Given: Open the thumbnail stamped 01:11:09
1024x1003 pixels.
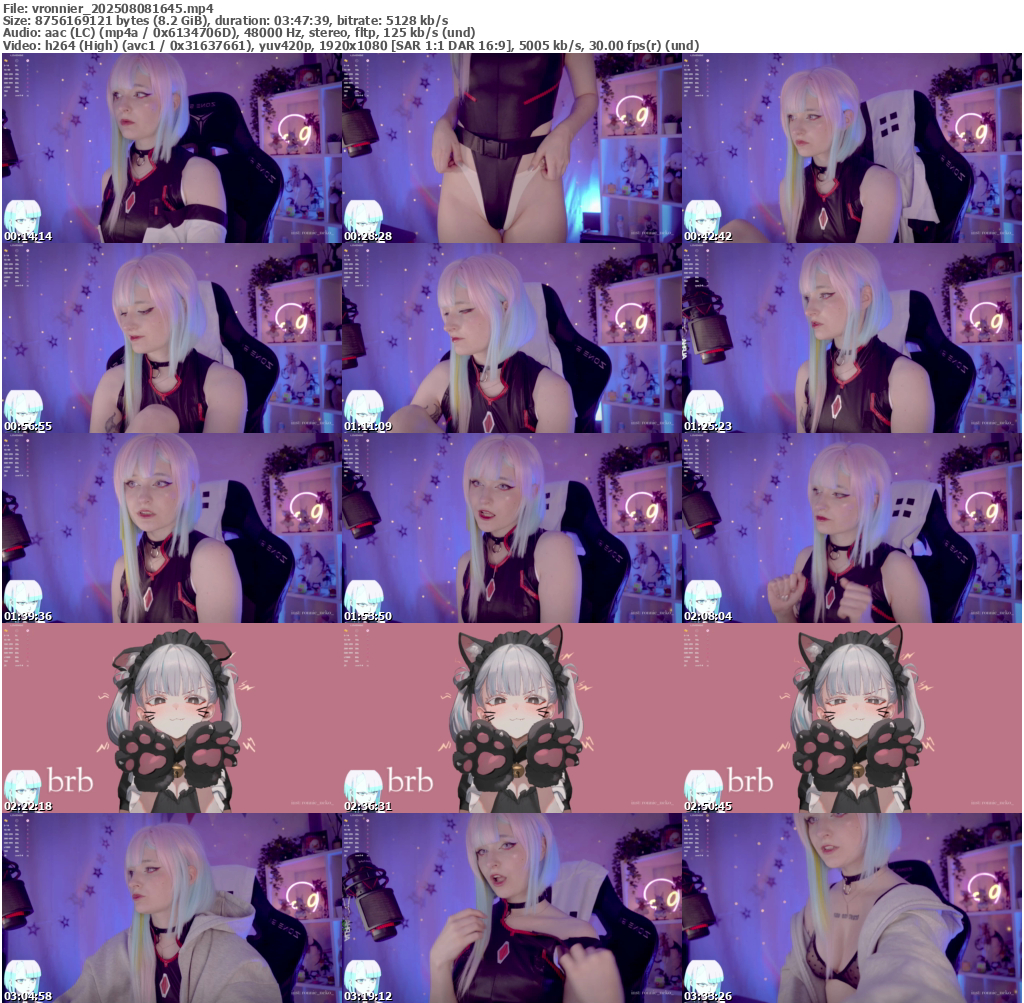Looking at the screenshot, I should click(x=512, y=338).
